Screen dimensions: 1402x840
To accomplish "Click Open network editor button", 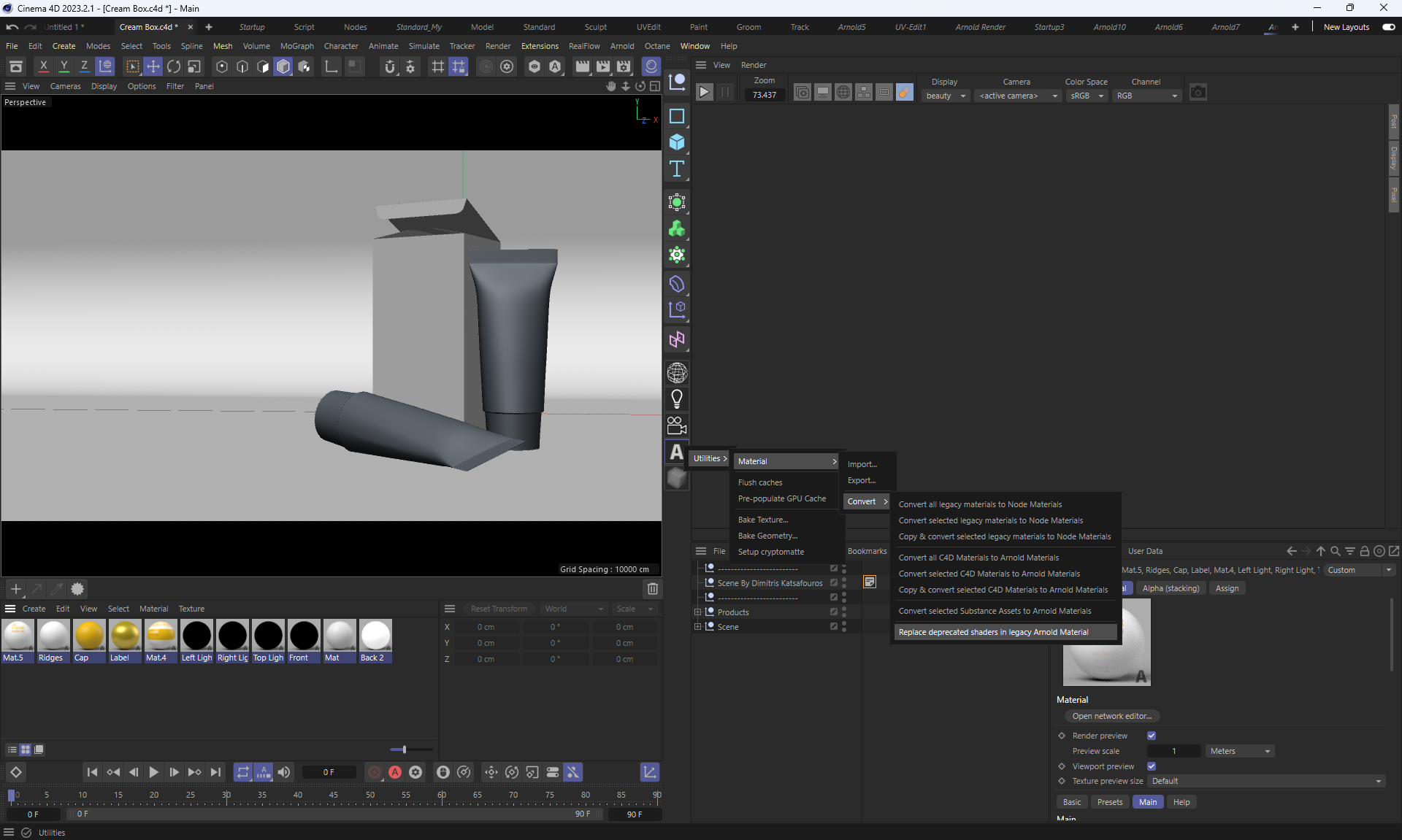I will (x=1111, y=716).
